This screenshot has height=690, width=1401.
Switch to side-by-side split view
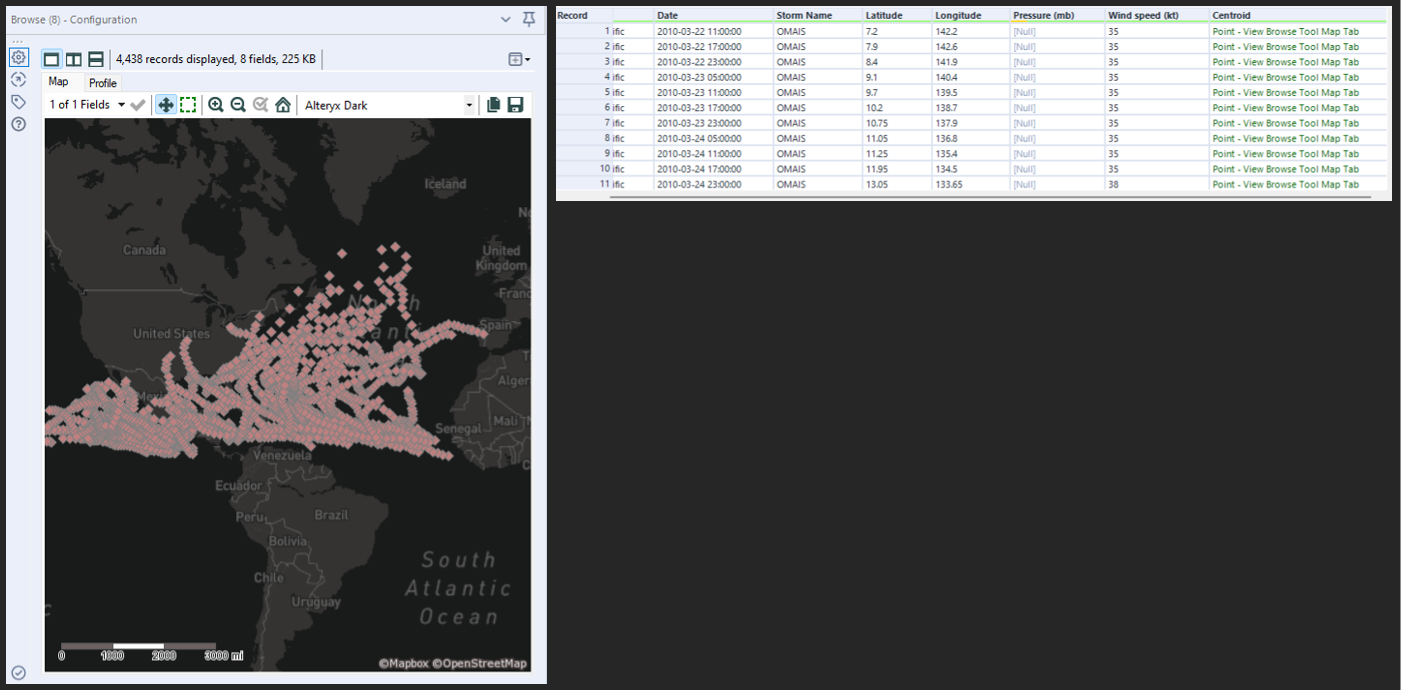[73, 60]
